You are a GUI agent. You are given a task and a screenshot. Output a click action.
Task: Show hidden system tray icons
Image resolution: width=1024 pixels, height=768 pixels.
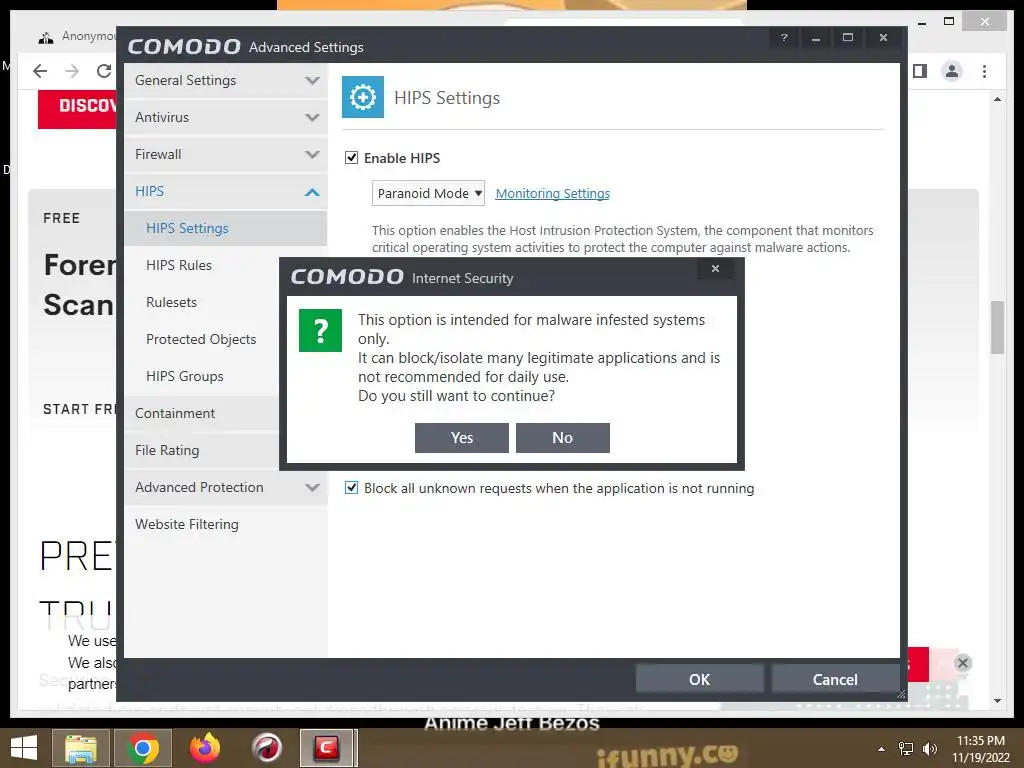[881, 749]
